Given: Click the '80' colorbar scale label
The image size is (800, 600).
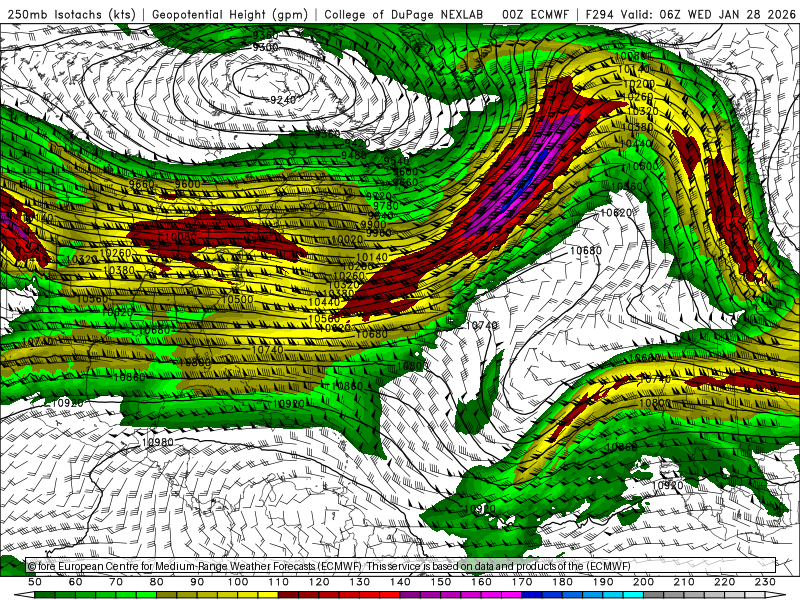Looking at the screenshot, I should (157, 582).
